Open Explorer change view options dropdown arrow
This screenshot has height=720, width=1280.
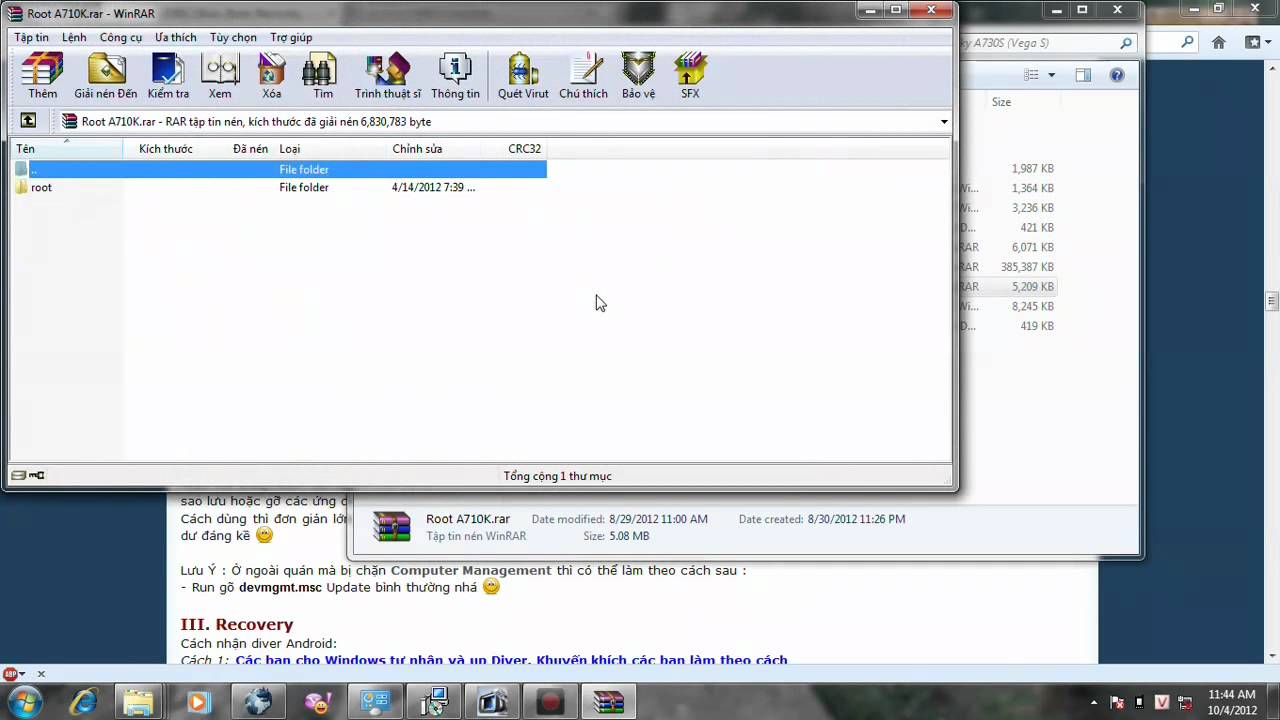[x=1051, y=75]
